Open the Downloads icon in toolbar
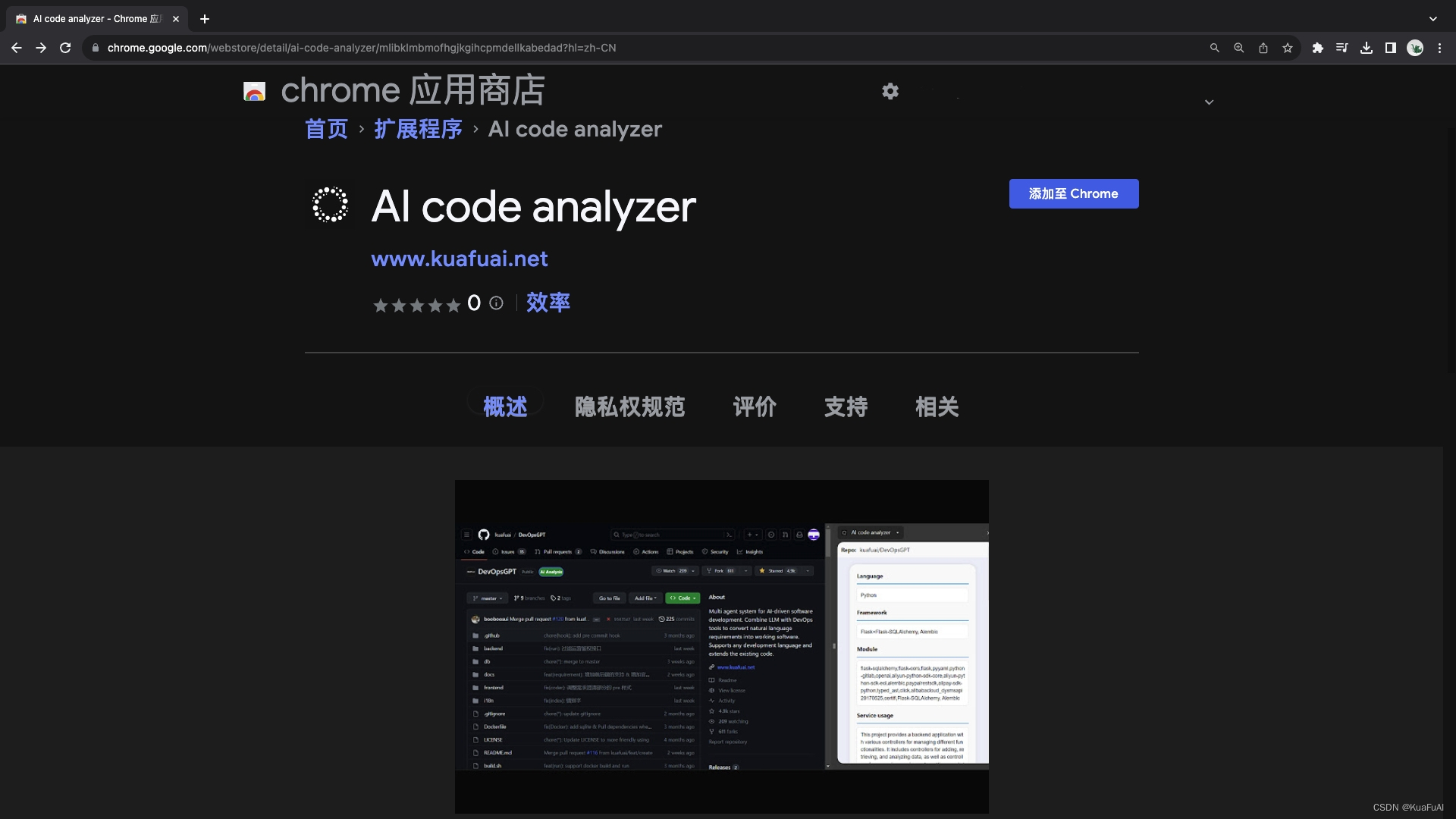The width and height of the screenshot is (1456, 819). pyautogui.click(x=1367, y=48)
